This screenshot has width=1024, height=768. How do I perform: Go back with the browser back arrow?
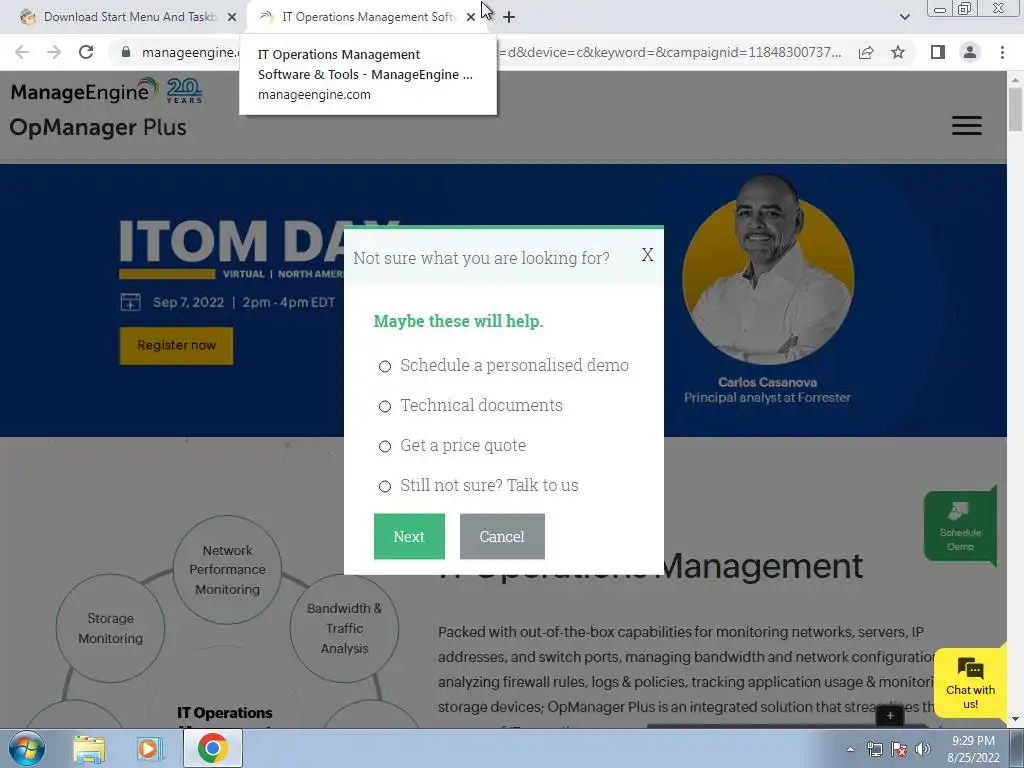(22, 52)
